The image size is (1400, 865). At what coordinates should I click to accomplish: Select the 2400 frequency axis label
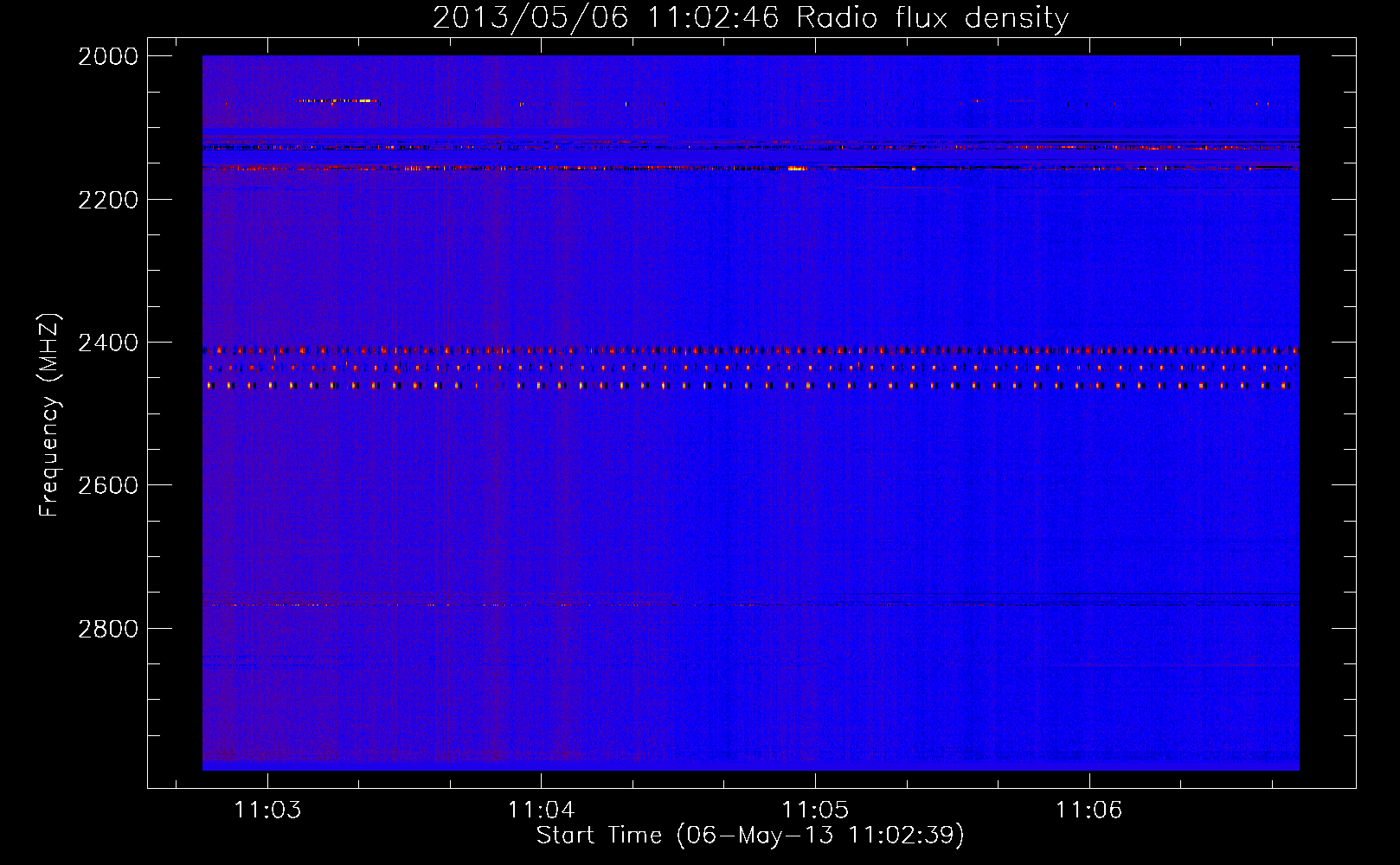coord(108,343)
